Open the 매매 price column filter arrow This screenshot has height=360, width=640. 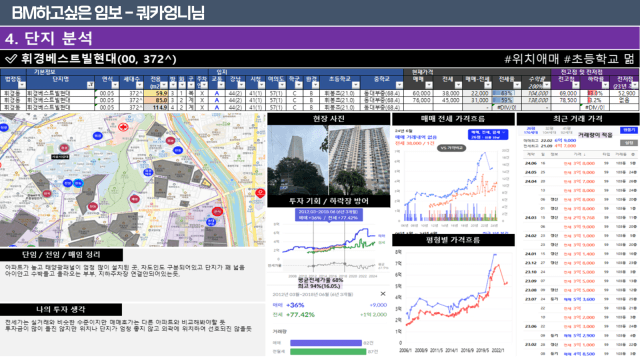coord(429,85)
